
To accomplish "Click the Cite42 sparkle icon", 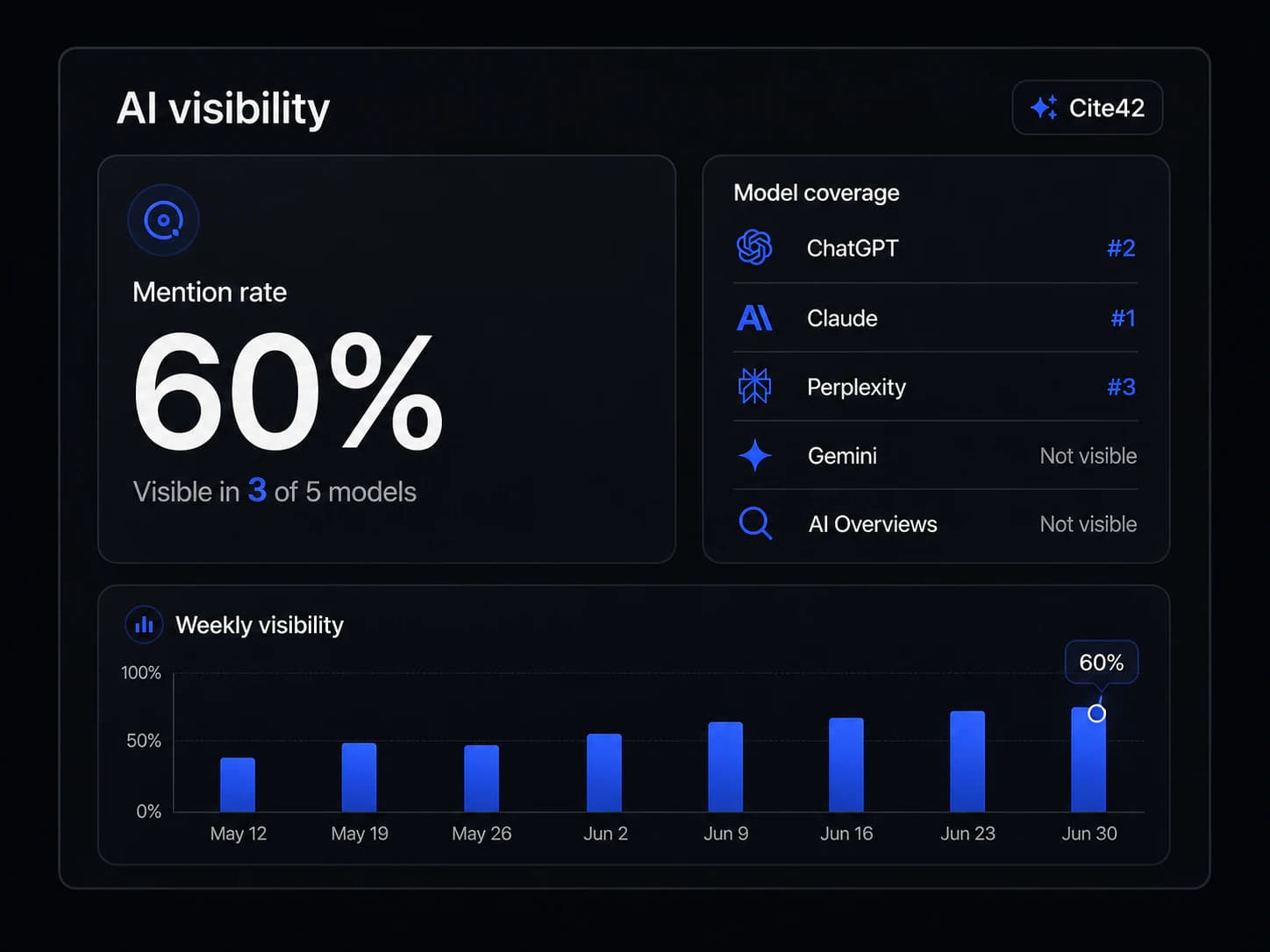I will pos(1044,107).
